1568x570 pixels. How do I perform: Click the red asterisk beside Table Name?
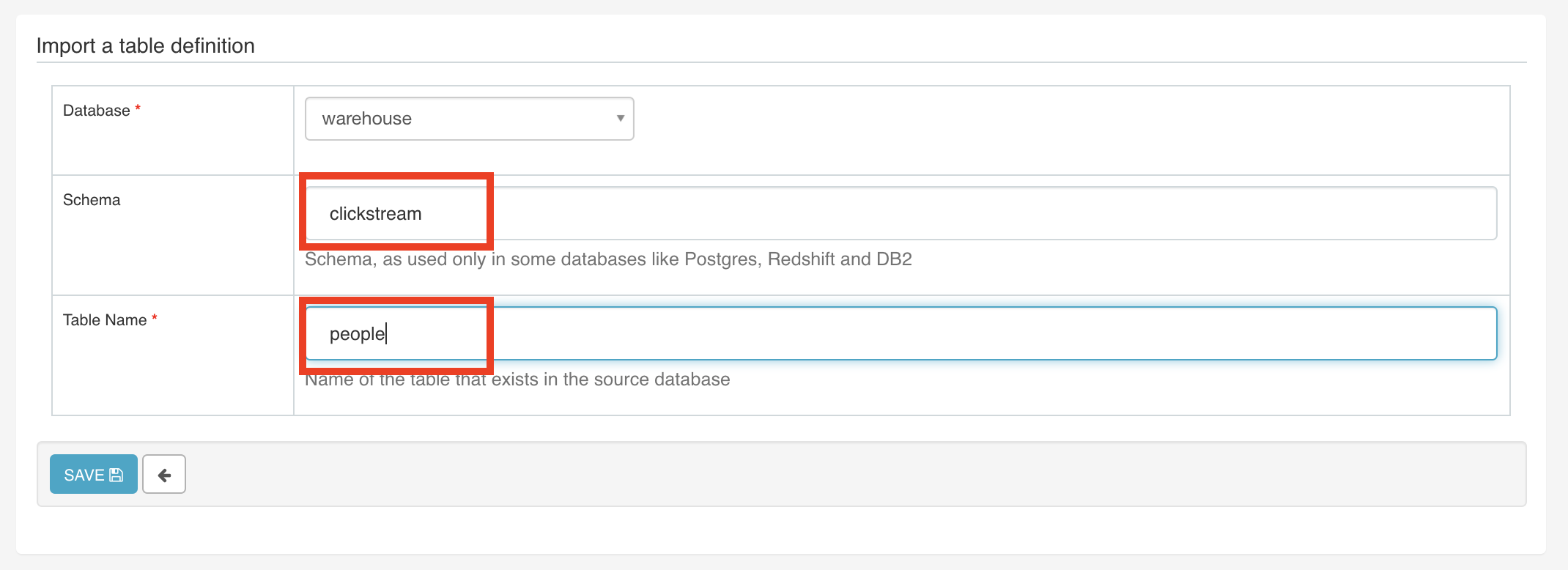coord(155,318)
